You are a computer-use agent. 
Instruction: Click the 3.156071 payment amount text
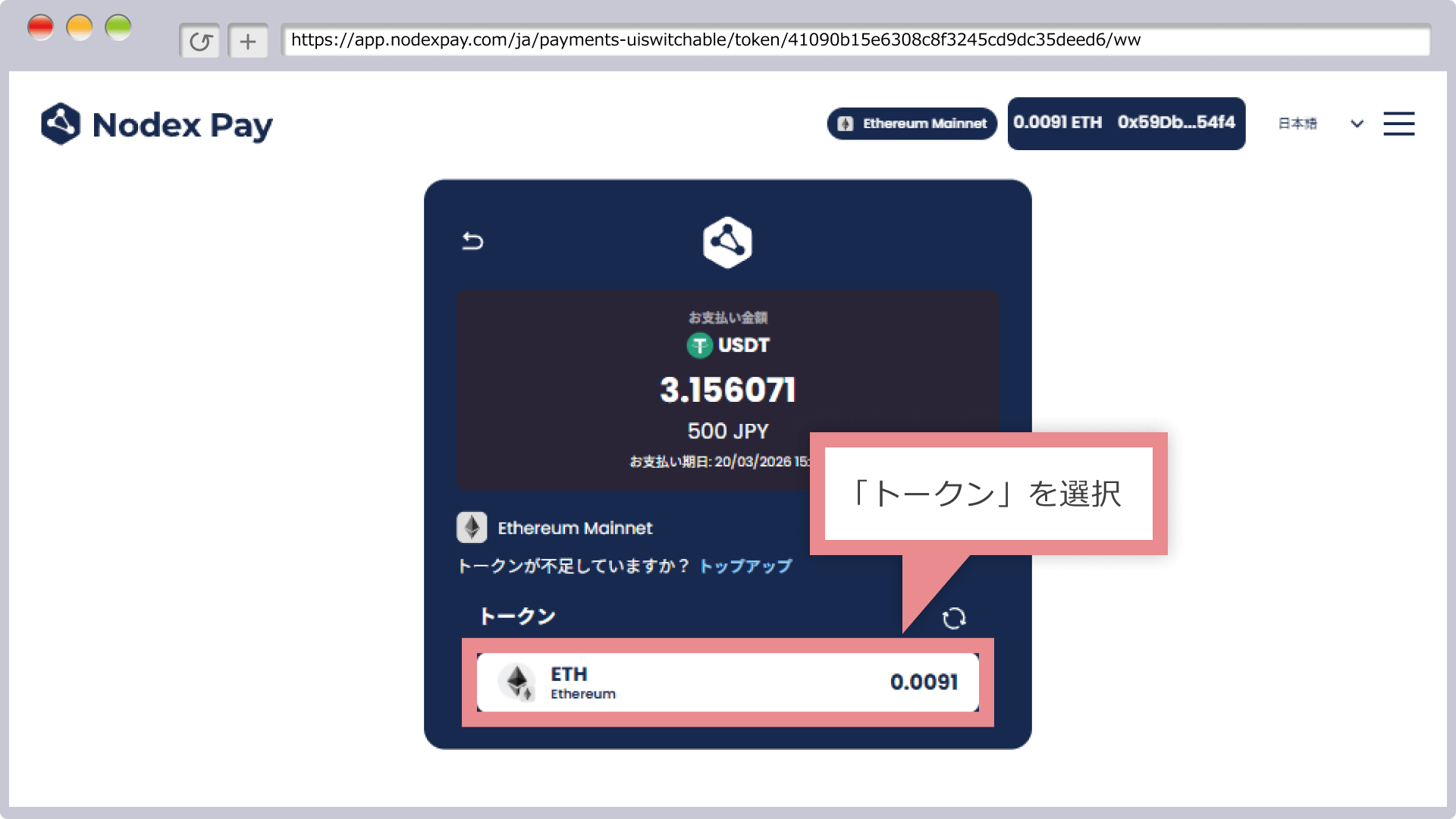coord(727,390)
